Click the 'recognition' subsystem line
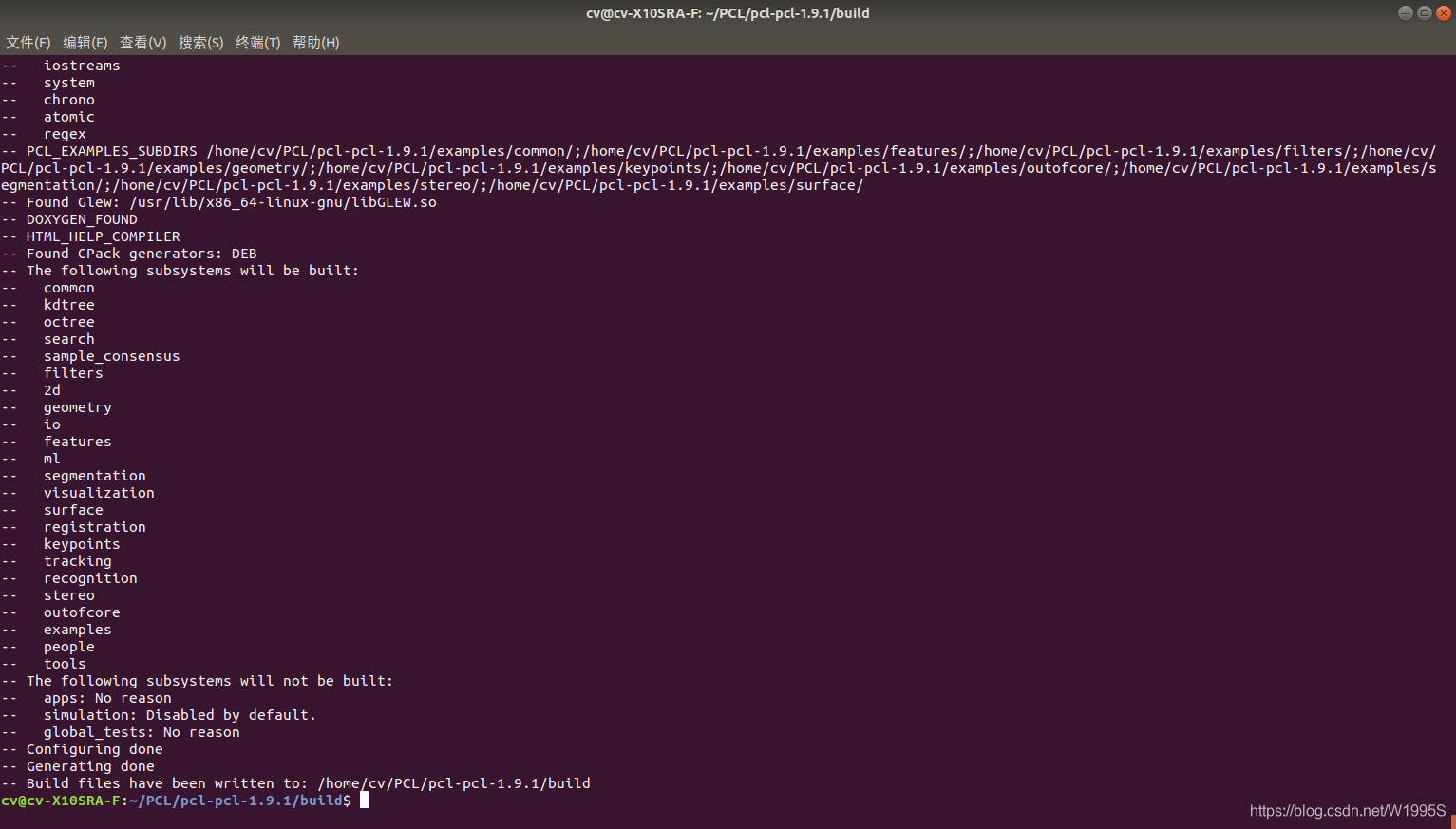Viewport: 1456px width, 829px height. (x=69, y=578)
